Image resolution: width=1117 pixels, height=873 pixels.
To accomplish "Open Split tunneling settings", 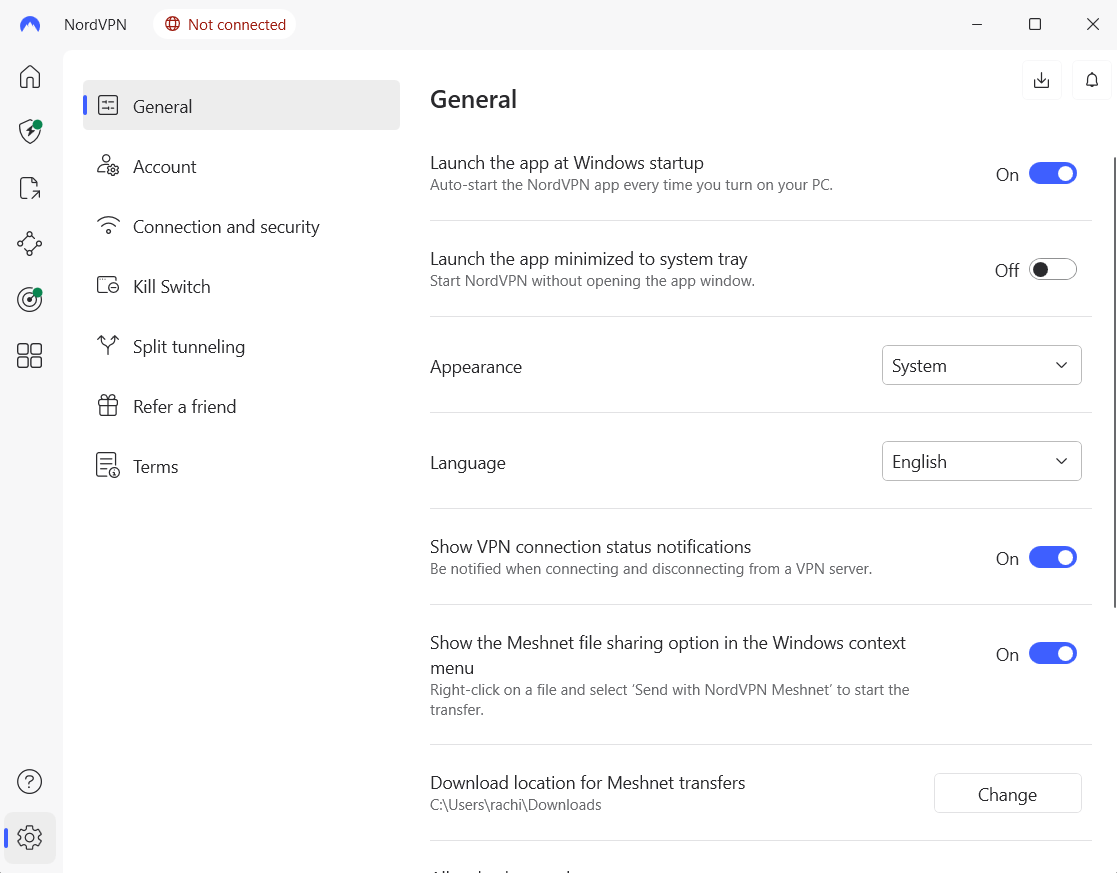I will tap(188, 347).
